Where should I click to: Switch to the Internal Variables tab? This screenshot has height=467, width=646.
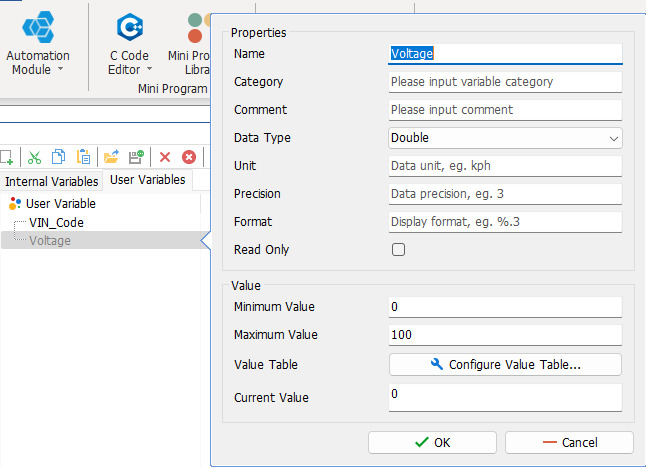click(x=52, y=181)
